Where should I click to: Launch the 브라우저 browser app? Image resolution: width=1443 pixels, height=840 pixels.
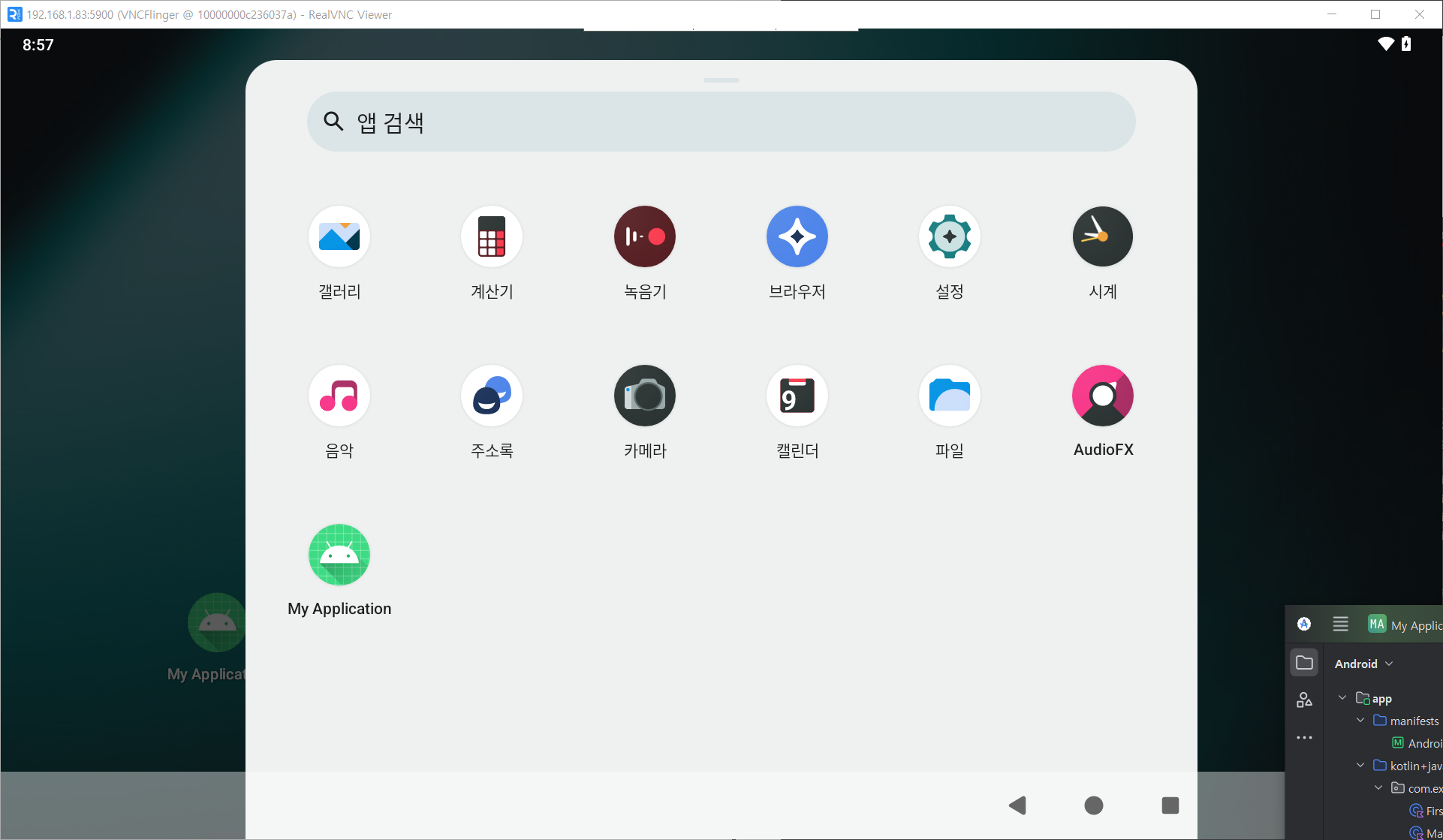[x=797, y=237]
